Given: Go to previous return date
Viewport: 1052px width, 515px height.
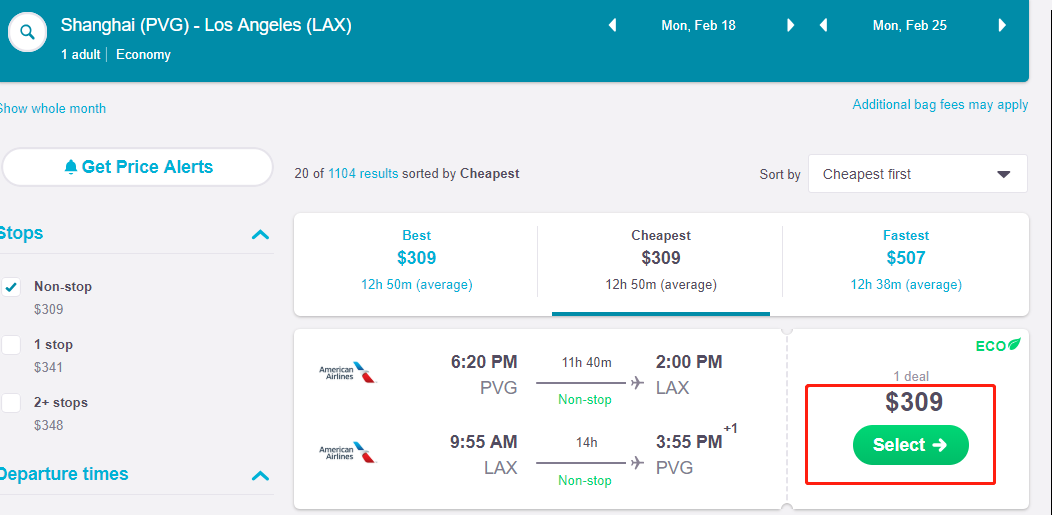Looking at the screenshot, I should [823, 26].
